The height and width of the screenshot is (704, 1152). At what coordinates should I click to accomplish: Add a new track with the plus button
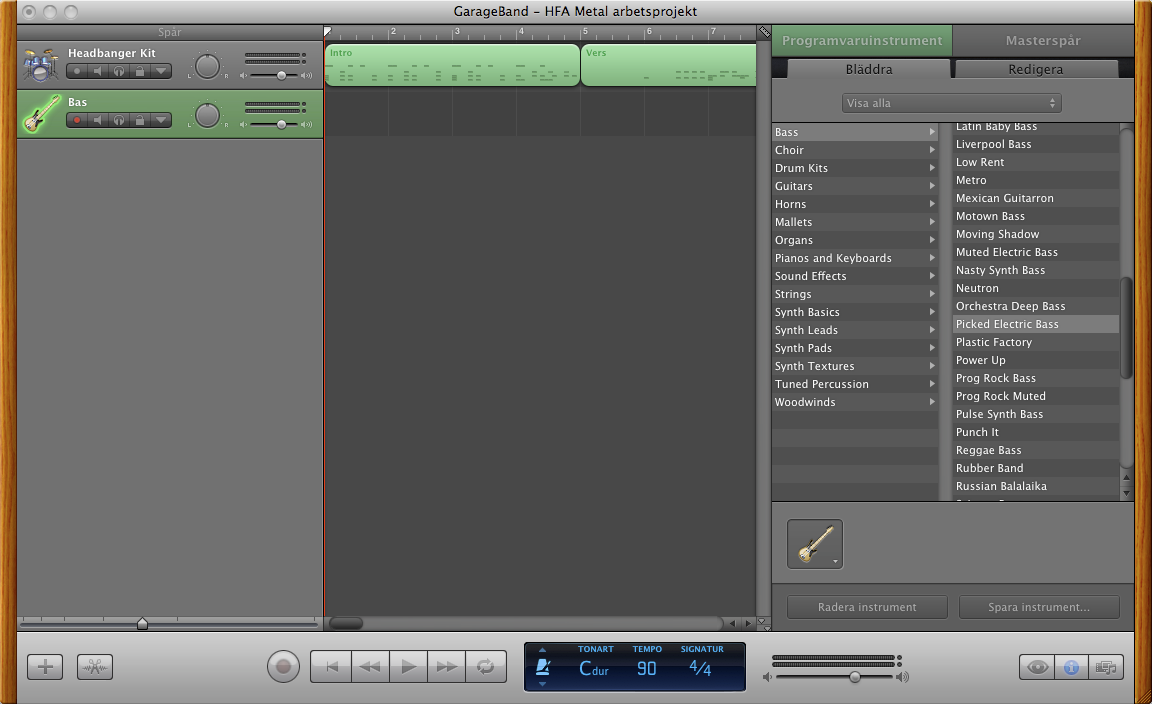coord(45,667)
